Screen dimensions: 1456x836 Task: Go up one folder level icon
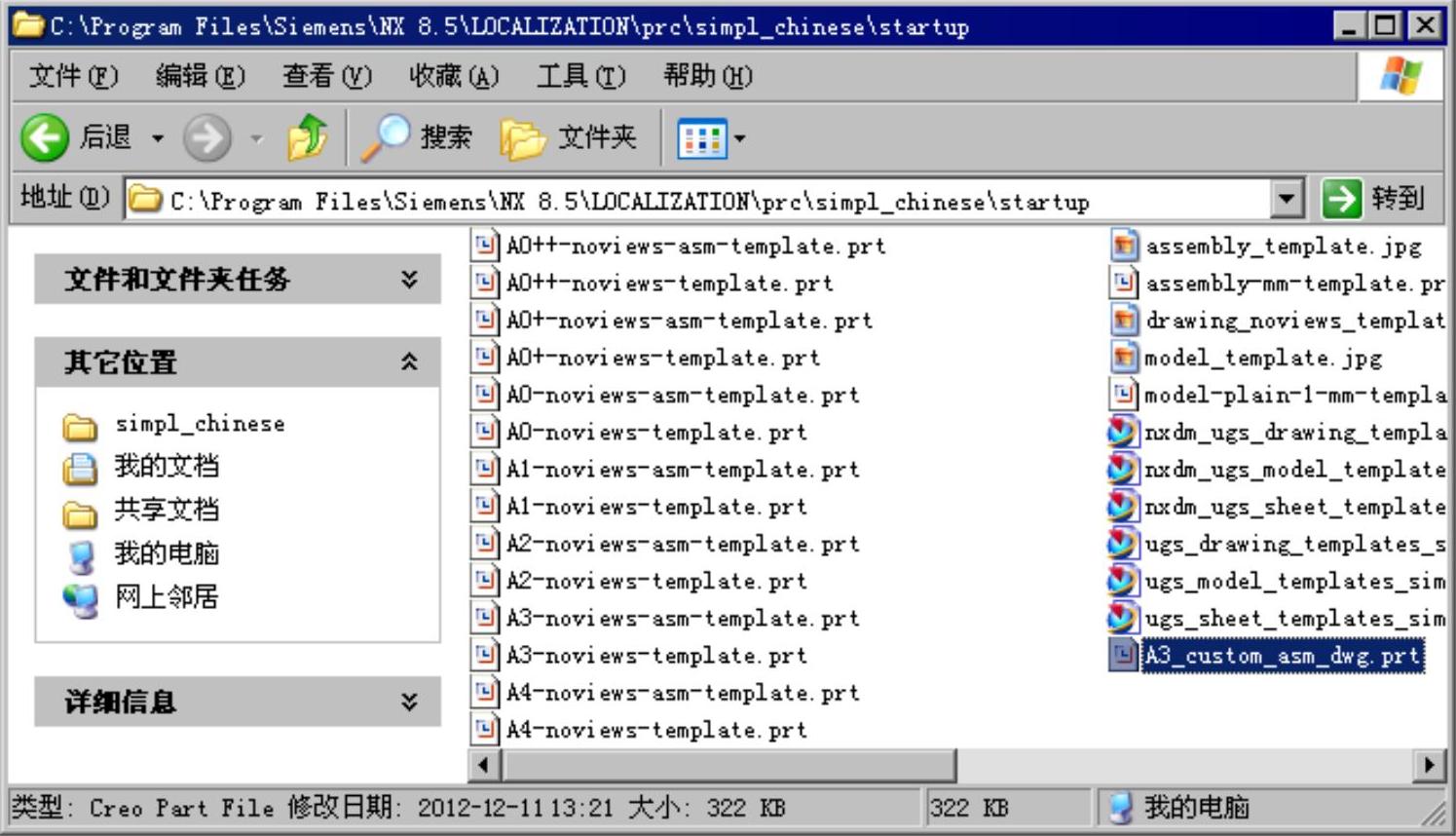(x=308, y=137)
